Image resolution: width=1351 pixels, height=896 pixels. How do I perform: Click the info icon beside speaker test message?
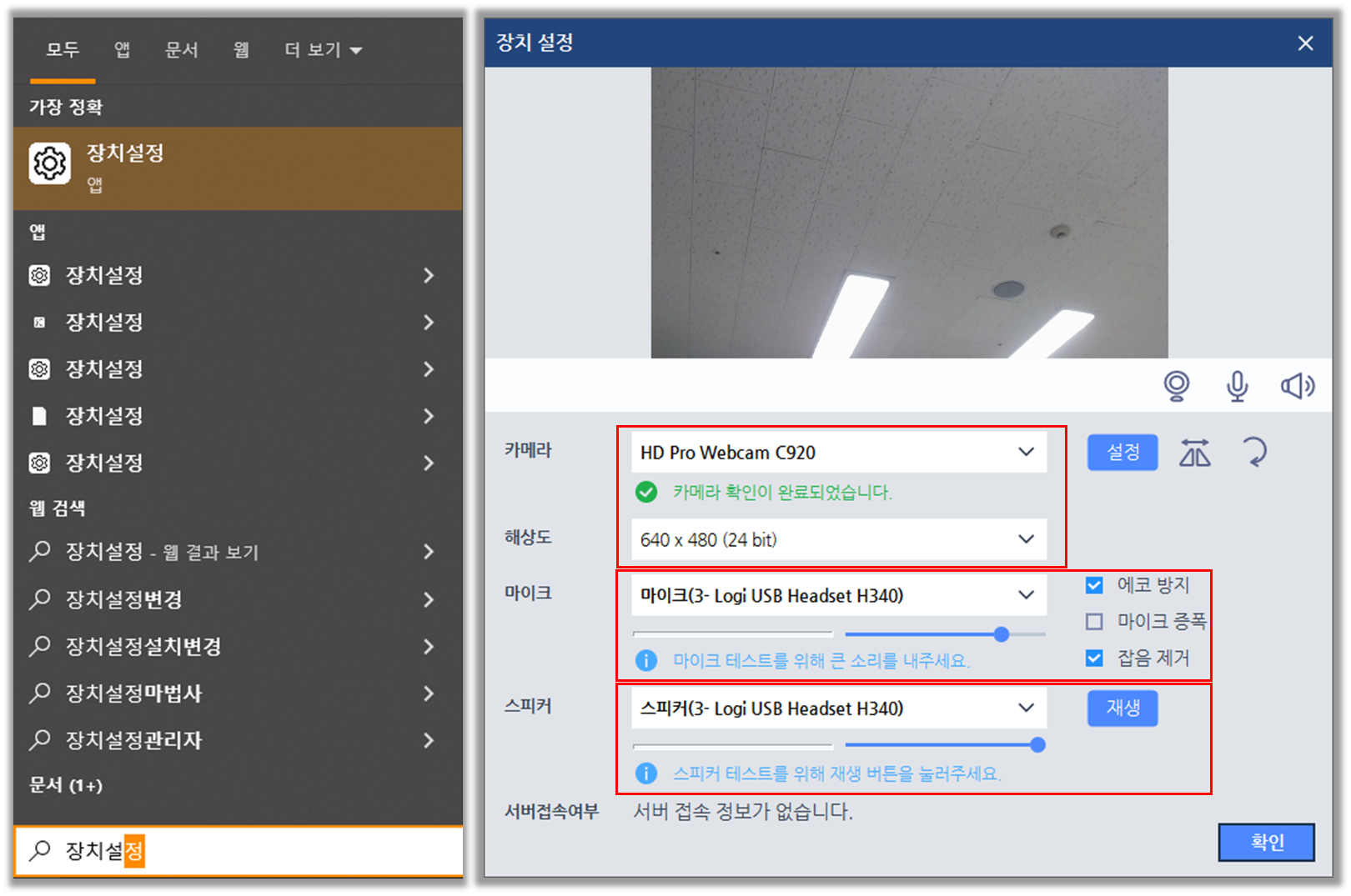(x=645, y=773)
